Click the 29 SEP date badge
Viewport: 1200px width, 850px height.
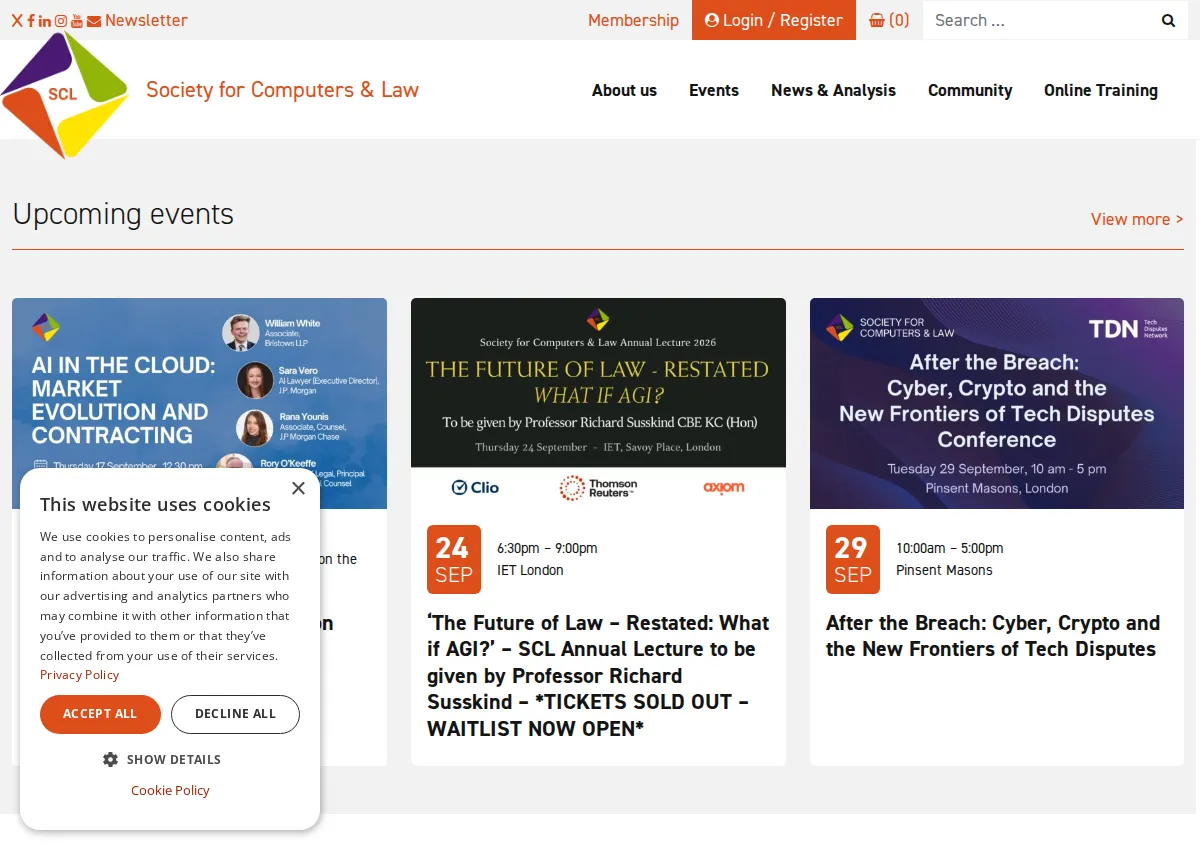point(853,559)
